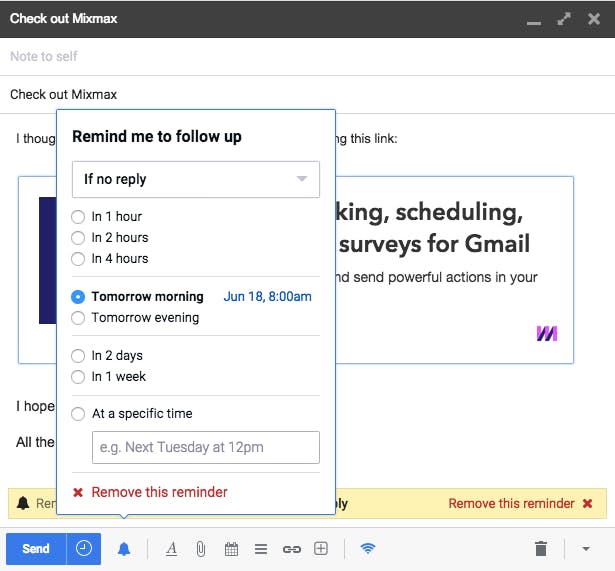Select the 'In 1 week' option
Viewport: 615px width, 571px height.
coord(108,377)
